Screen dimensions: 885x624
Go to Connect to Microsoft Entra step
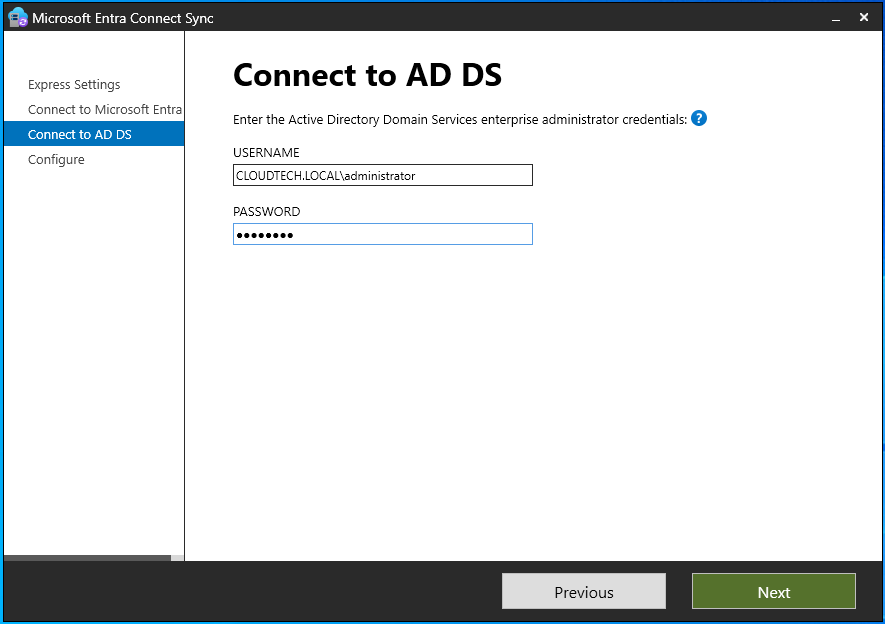[105, 110]
